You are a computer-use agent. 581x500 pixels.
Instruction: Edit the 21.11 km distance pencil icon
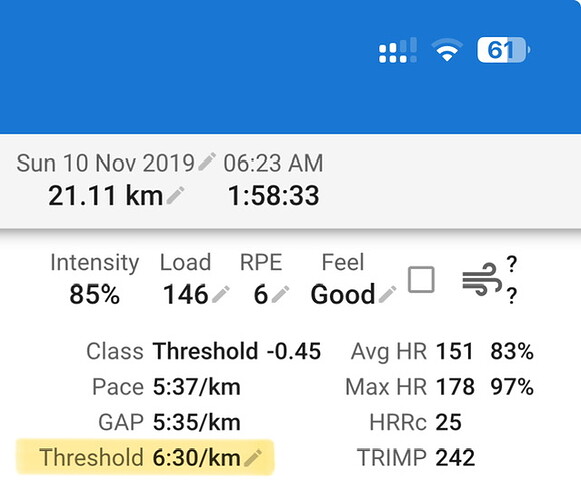(x=175, y=195)
